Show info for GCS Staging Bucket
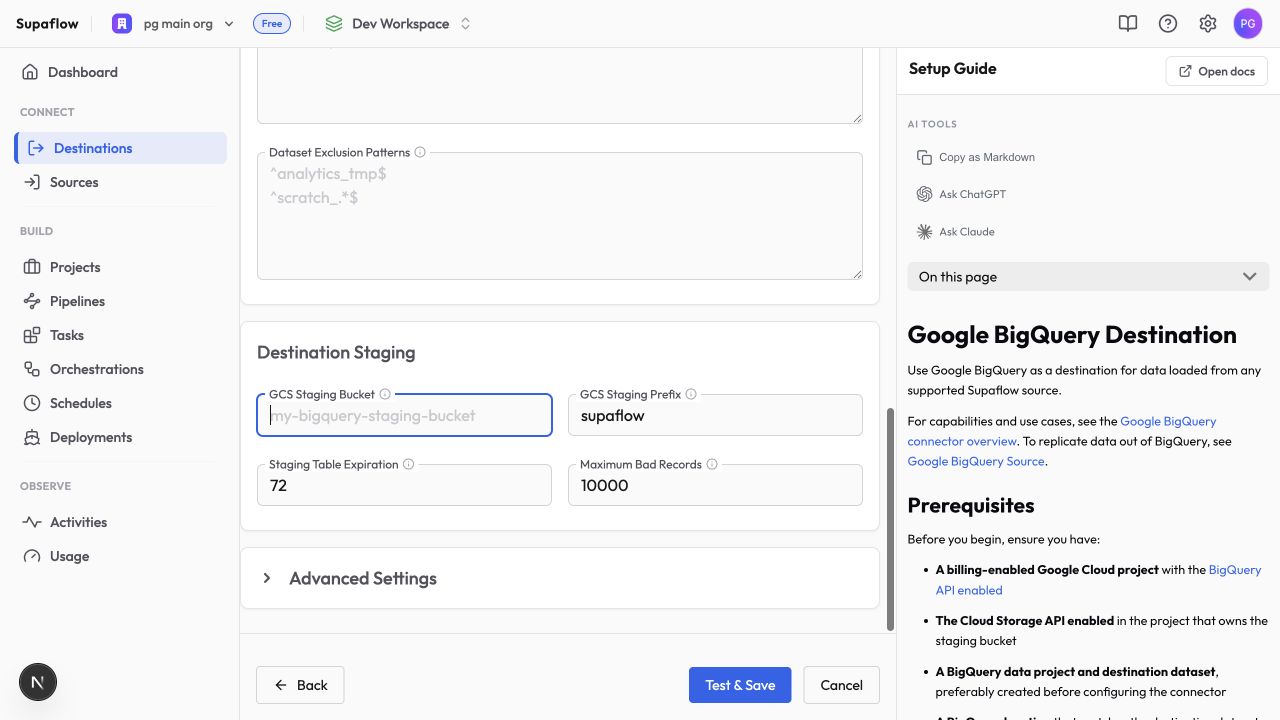Screen dimensions: 1280x720 tap(385, 394)
